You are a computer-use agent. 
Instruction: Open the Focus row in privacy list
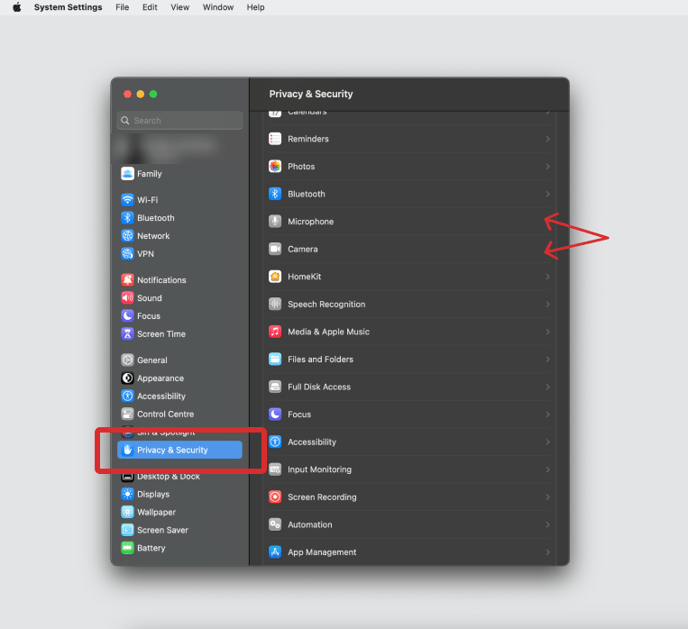pos(410,414)
